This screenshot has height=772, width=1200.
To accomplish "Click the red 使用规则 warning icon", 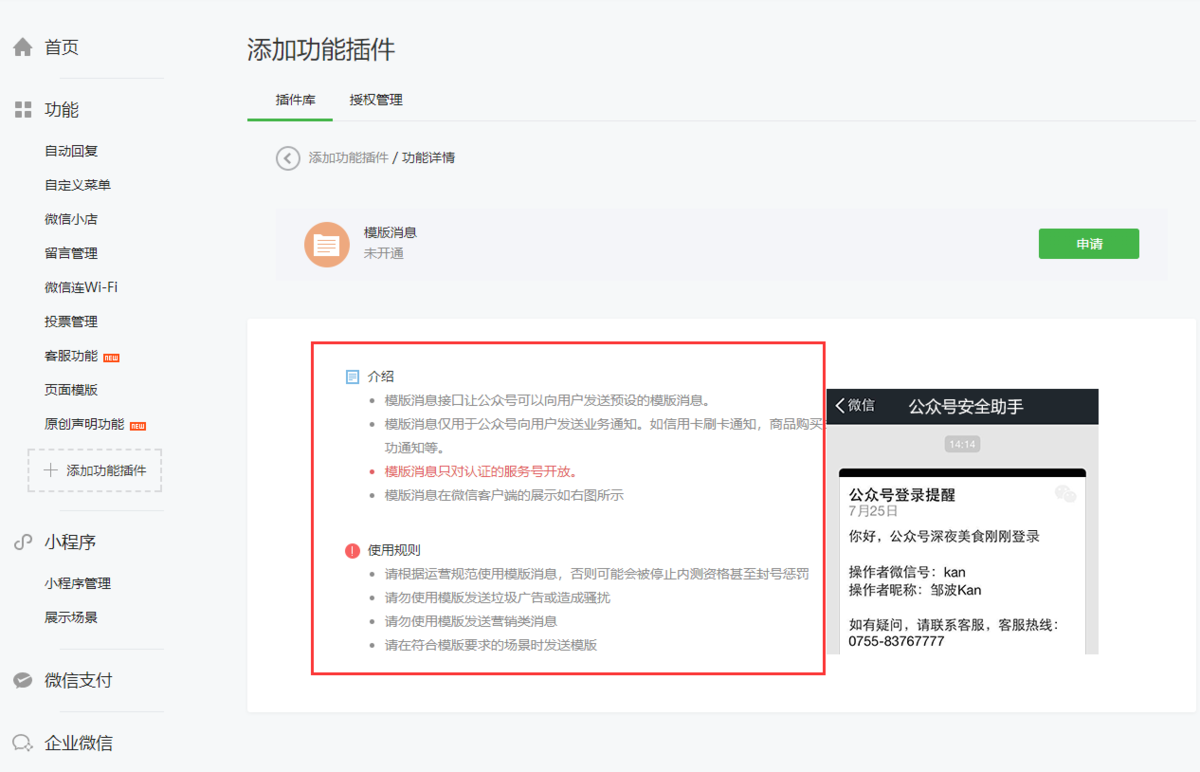I will [352, 550].
